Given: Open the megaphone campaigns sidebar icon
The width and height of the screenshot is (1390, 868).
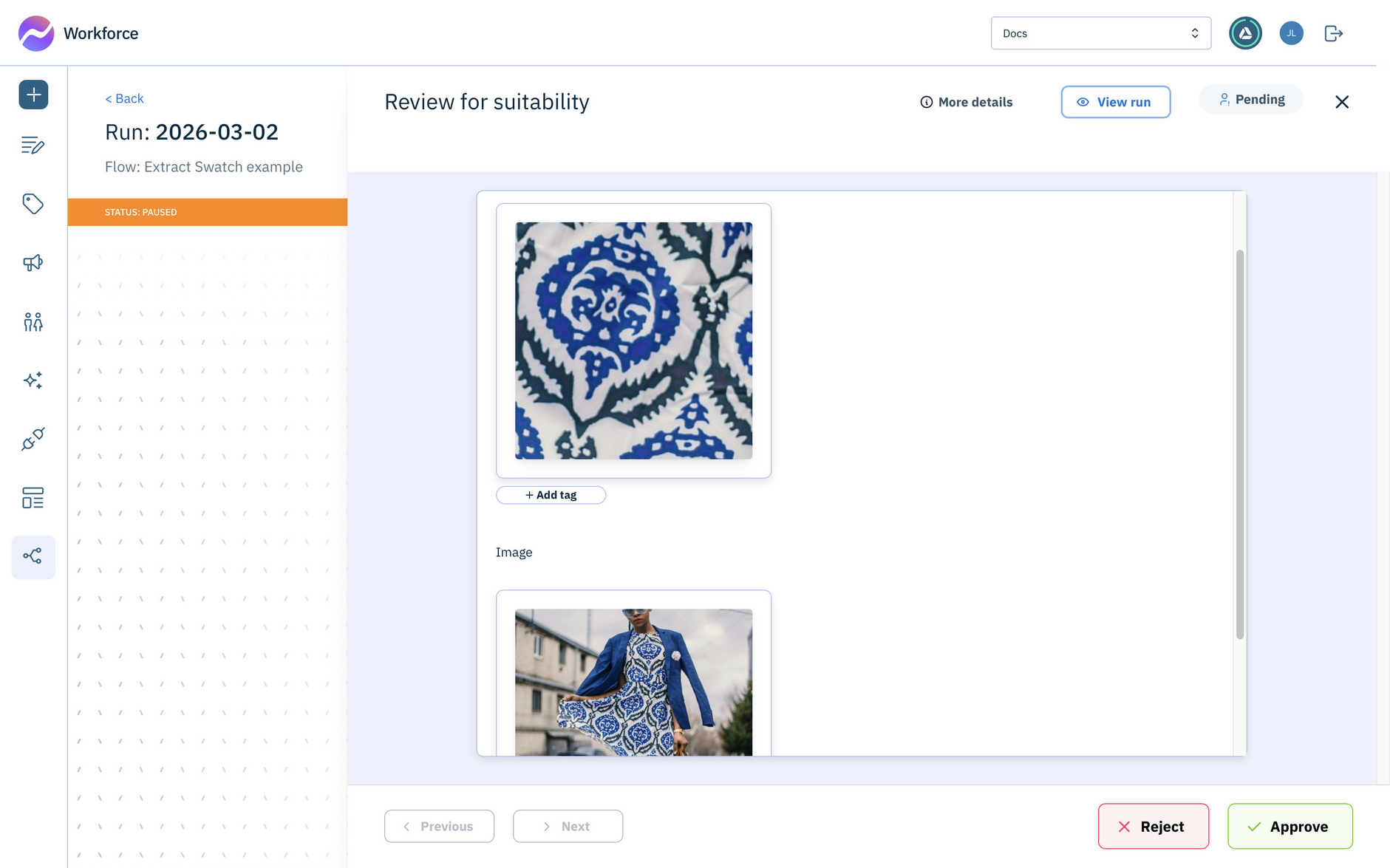Looking at the screenshot, I should [x=33, y=263].
